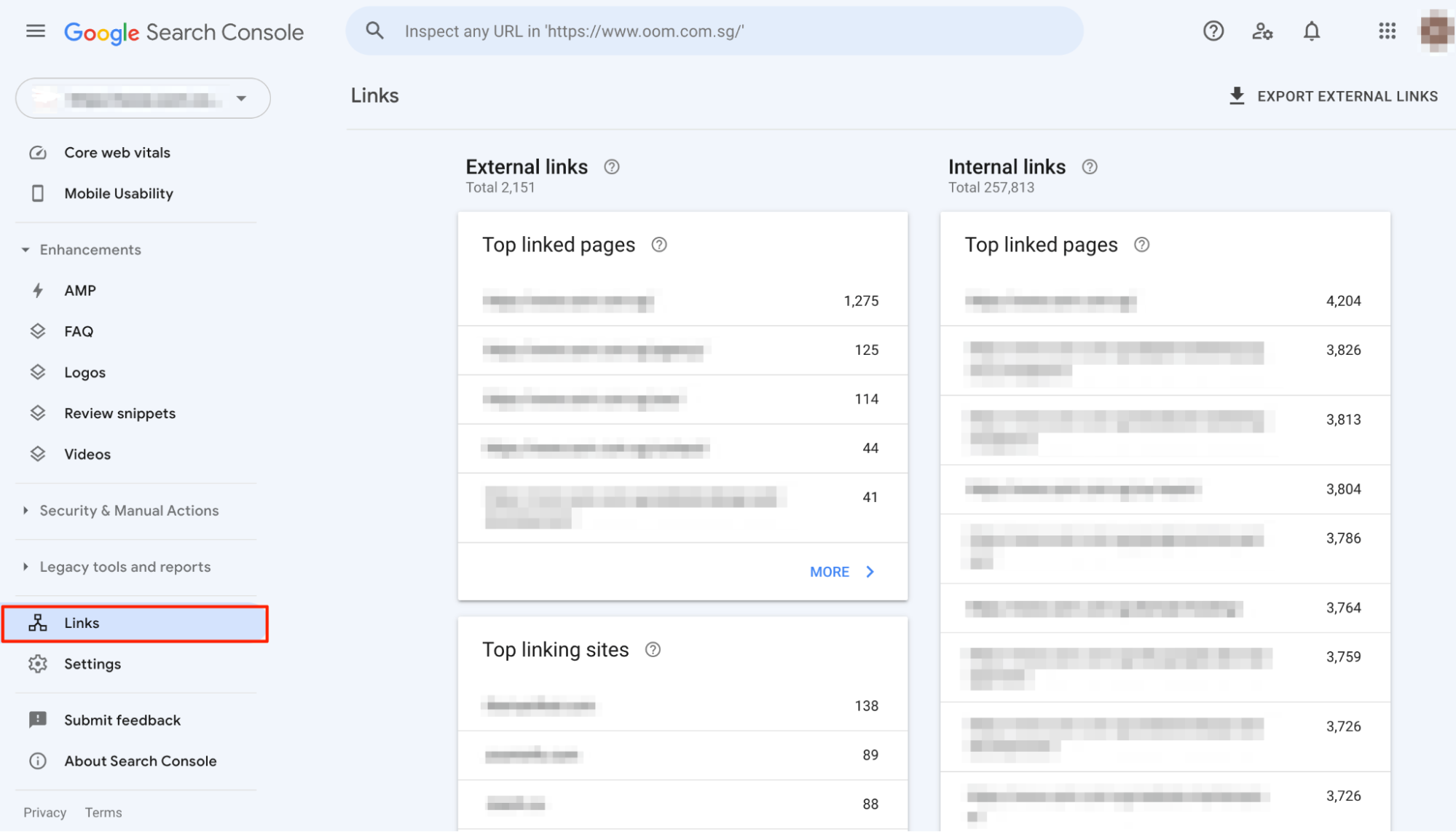Screen dimensions: 1456x832
Task: Show help for External links heading
Action: click(x=612, y=167)
